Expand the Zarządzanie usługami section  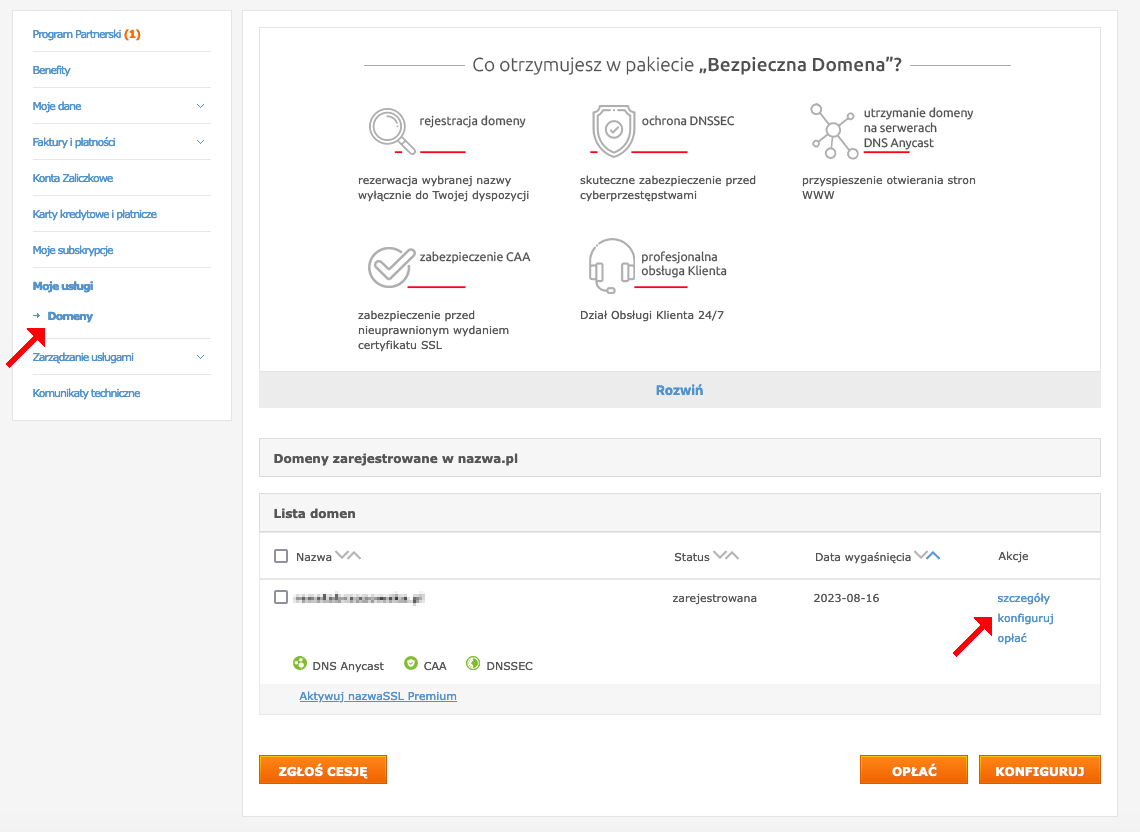[x=121, y=357]
